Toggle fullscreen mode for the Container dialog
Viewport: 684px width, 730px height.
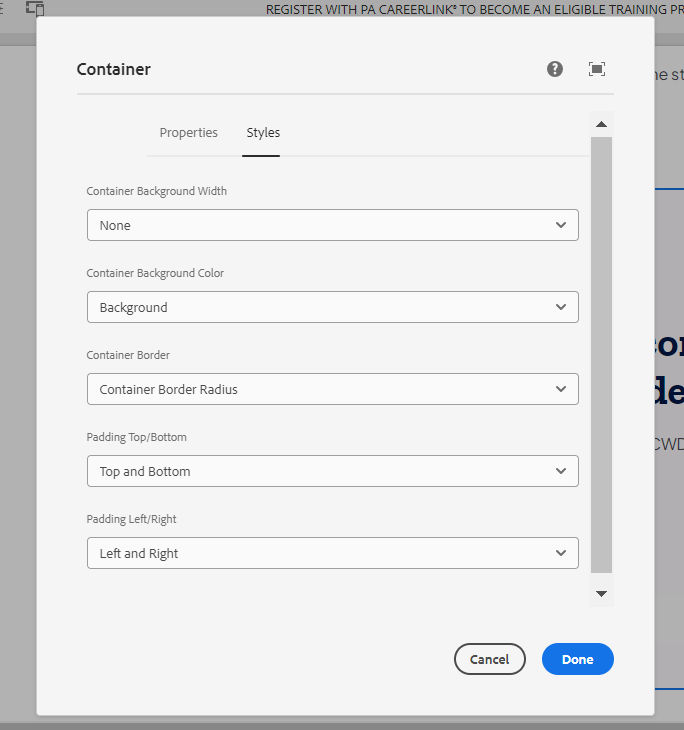pyautogui.click(x=596, y=69)
